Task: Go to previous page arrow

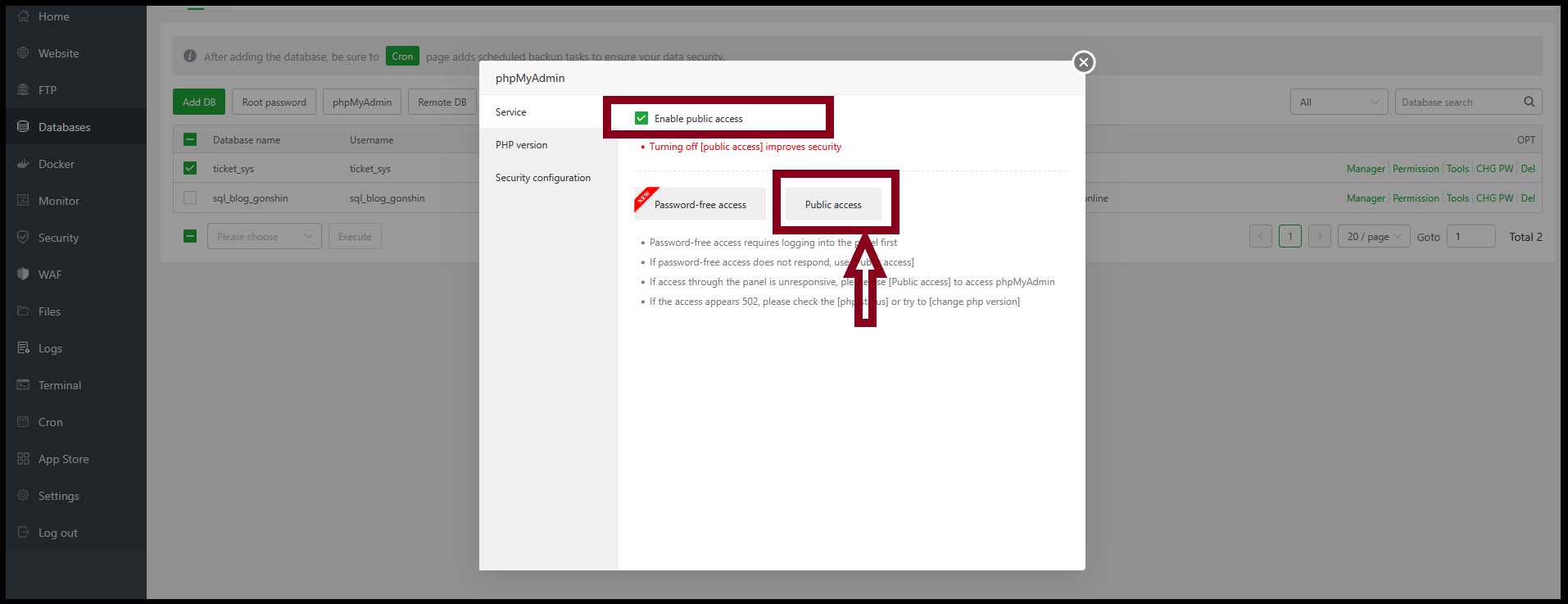Action: [x=1261, y=237]
